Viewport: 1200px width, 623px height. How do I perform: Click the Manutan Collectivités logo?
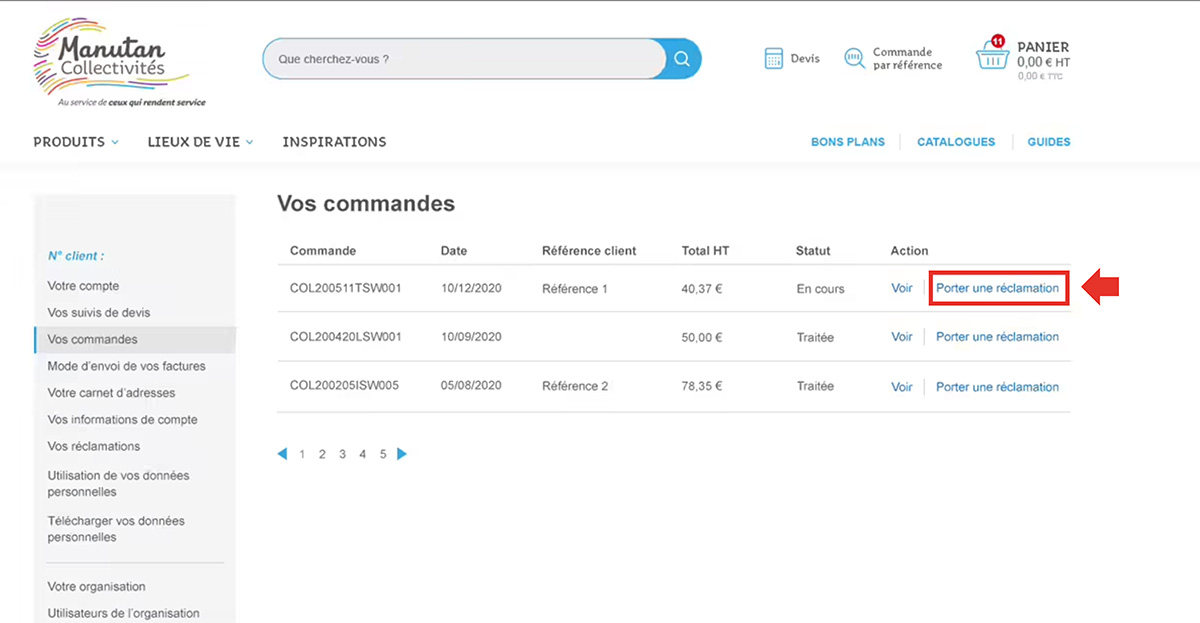(x=112, y=60)
